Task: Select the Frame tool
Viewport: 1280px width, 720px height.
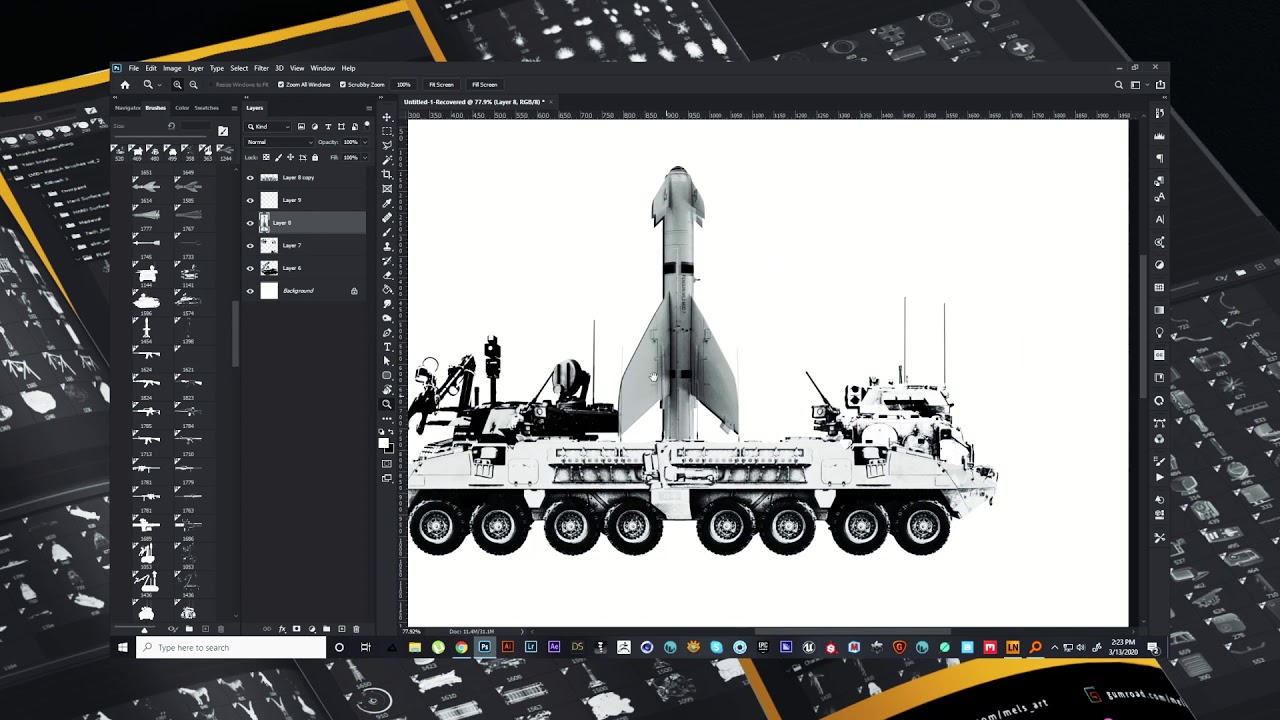Action: tap(387, 188)
